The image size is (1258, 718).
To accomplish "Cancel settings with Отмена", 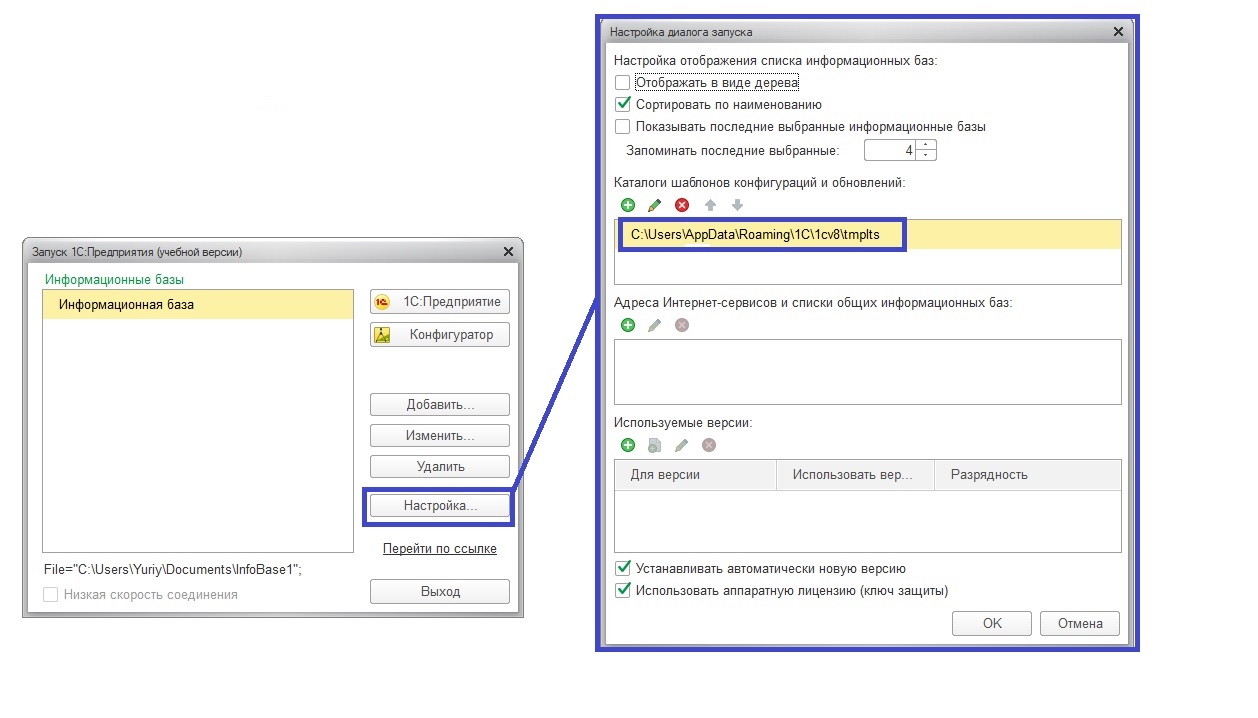I will pyautogui.click(x=1080, y=623).
